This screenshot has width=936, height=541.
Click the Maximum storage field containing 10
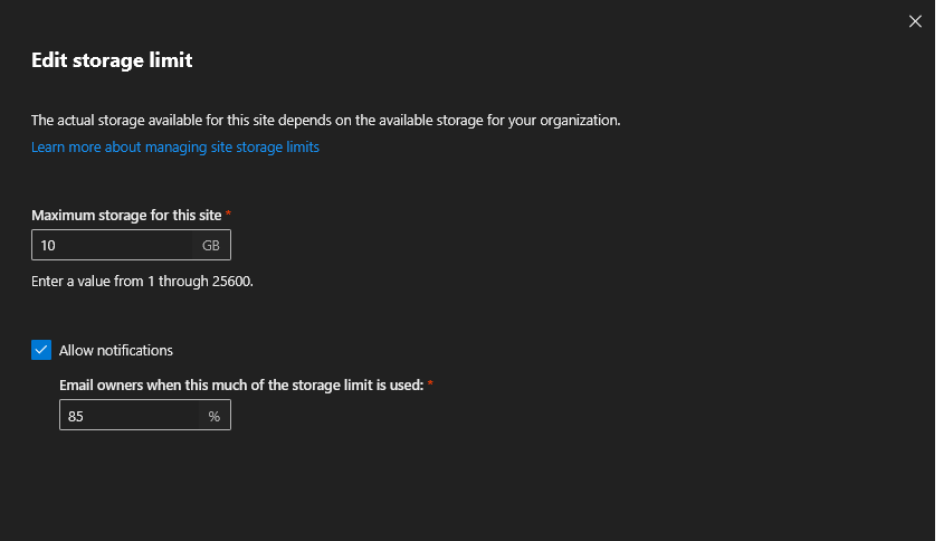pyautogui.click(x=112, y=245)
